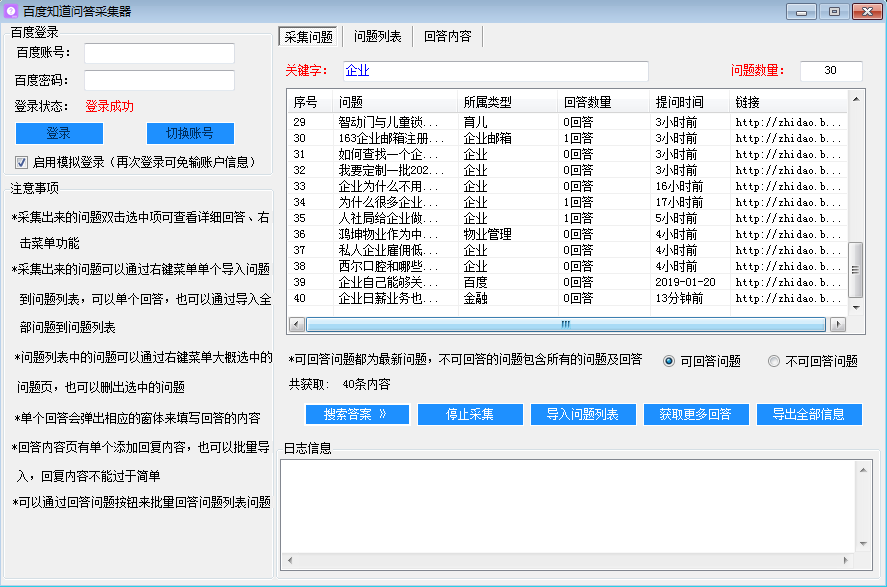887x587 pixels.
Task: Click the 导入问题列表 button
Action: click(x=583, y=415)
